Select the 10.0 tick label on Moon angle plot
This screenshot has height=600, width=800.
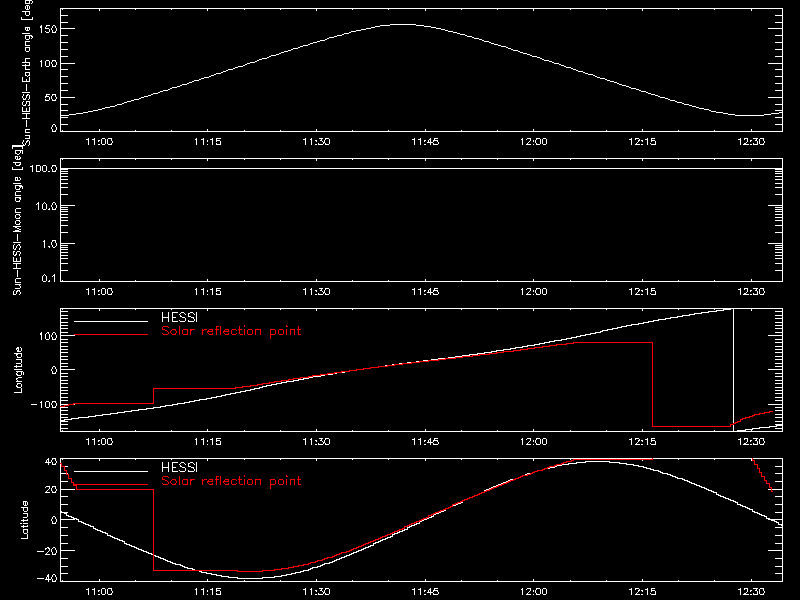tap(46, 207)
